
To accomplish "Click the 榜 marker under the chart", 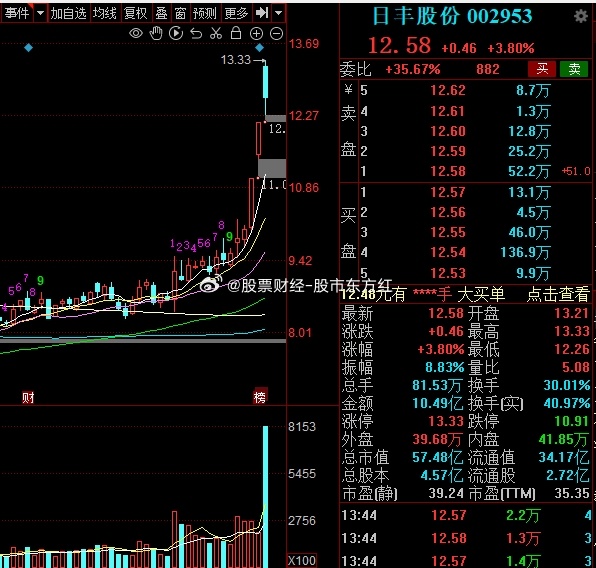I will [x=260, y=397].
